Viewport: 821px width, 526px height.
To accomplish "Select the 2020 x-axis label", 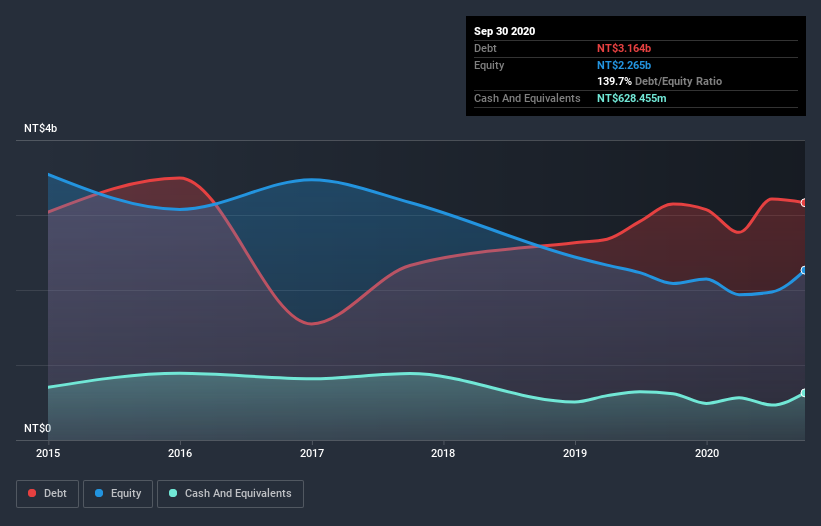I will 707,453.
